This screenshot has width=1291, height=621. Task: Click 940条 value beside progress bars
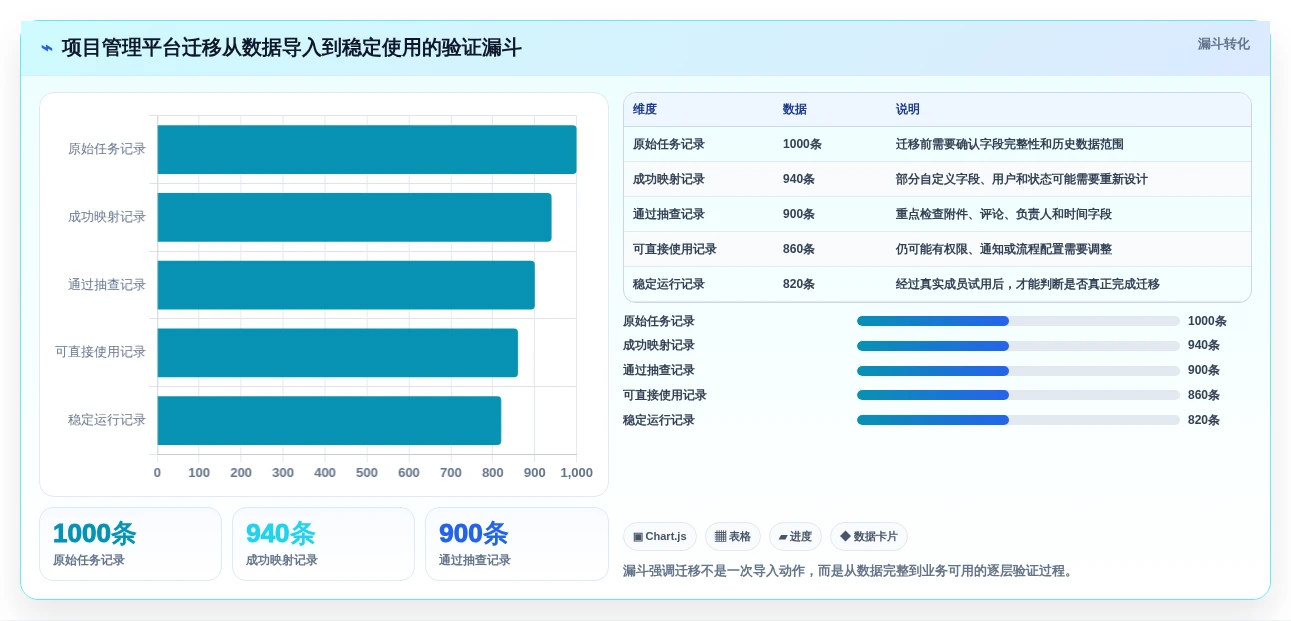[1204, 346]
